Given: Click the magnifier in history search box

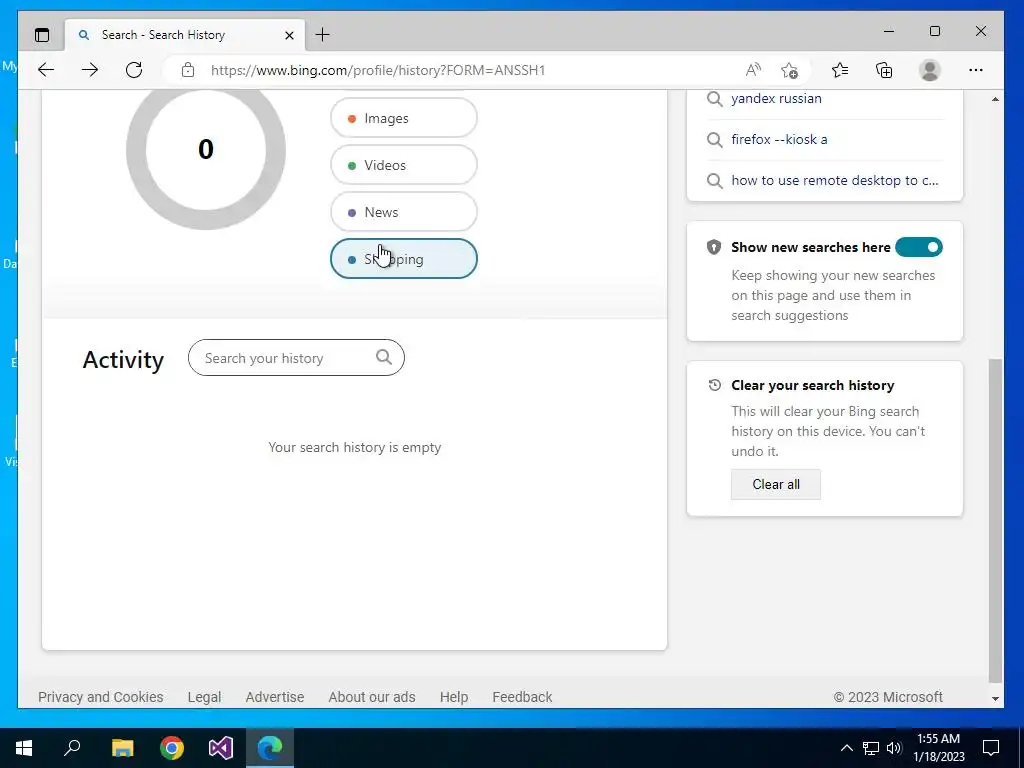Looking at the screenshot, I should 384,357.
